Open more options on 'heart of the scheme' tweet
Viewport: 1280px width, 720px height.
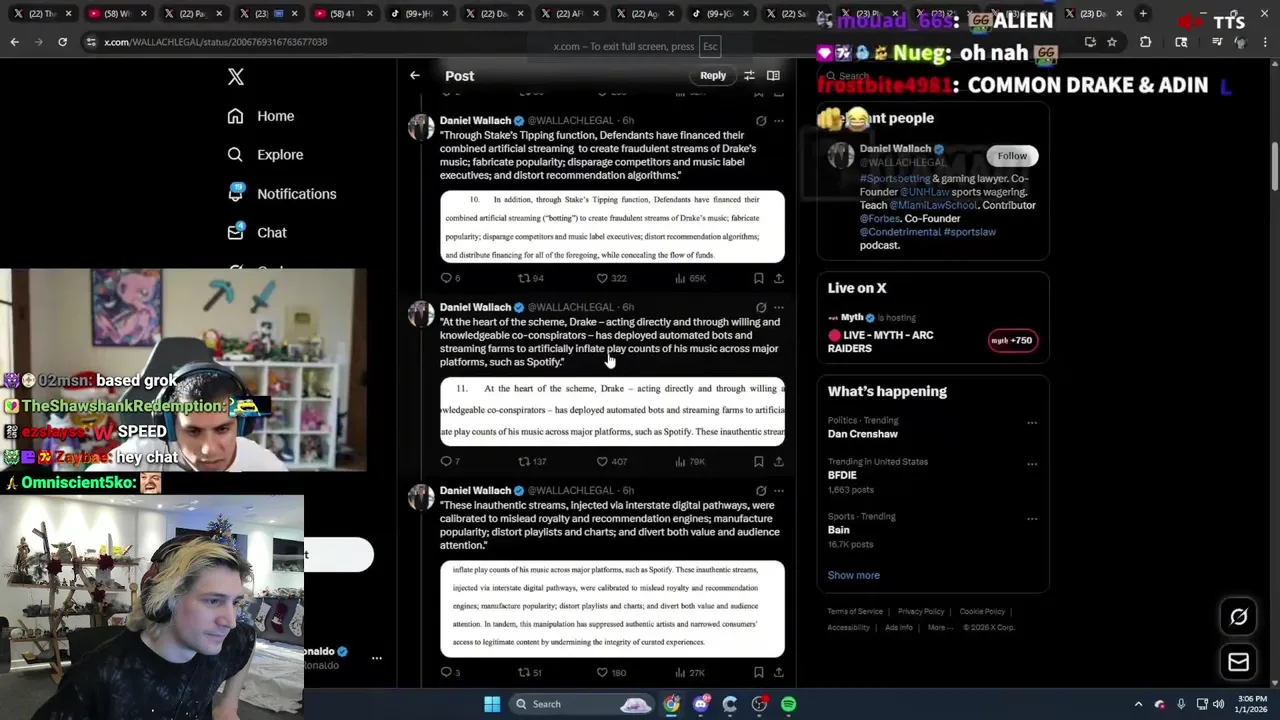tap(779, 307)
